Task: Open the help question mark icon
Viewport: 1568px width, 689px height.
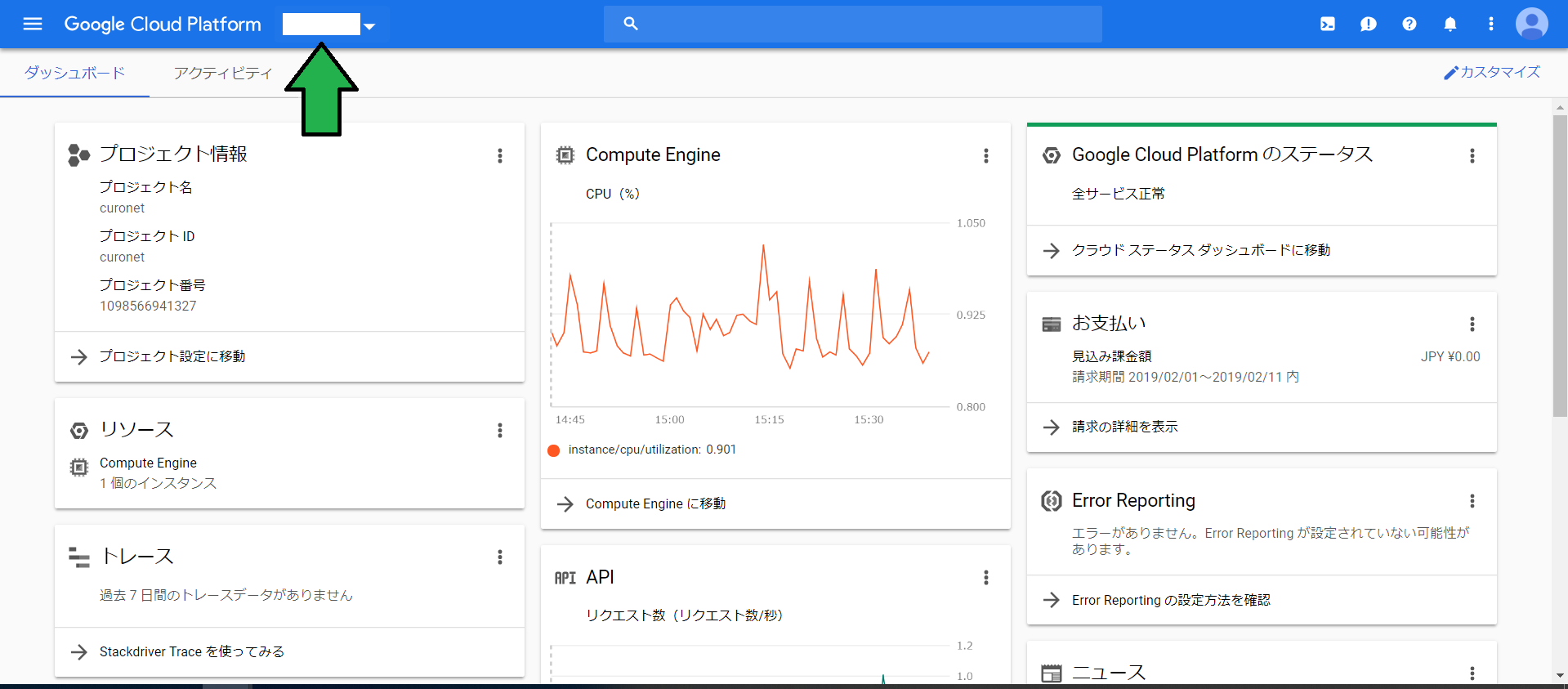Action: pos(1409,24)
